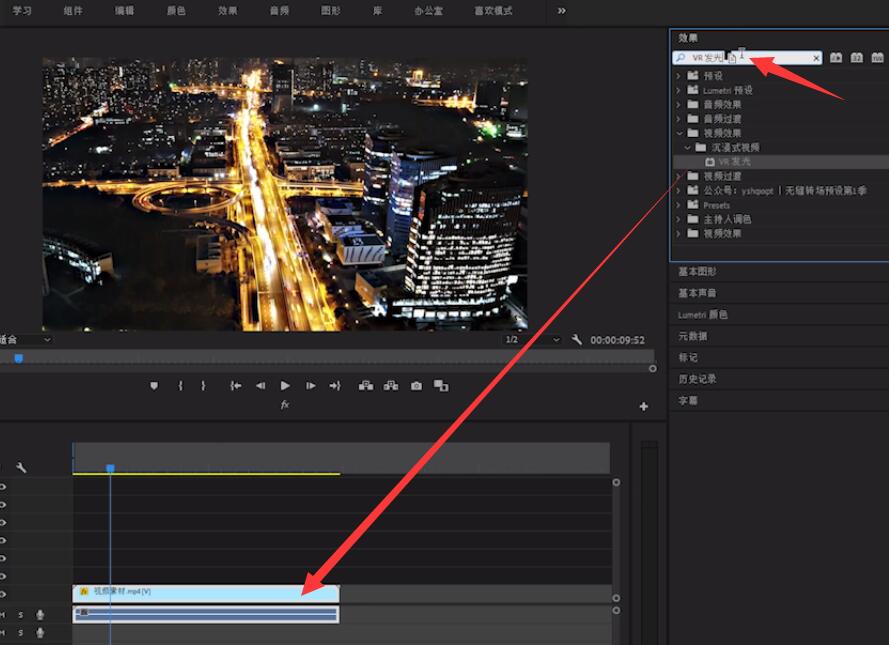Viewport: 889px width, 645px height.
Task: Expand the Lumetri 预设 folder
Action: coord(679,90)
